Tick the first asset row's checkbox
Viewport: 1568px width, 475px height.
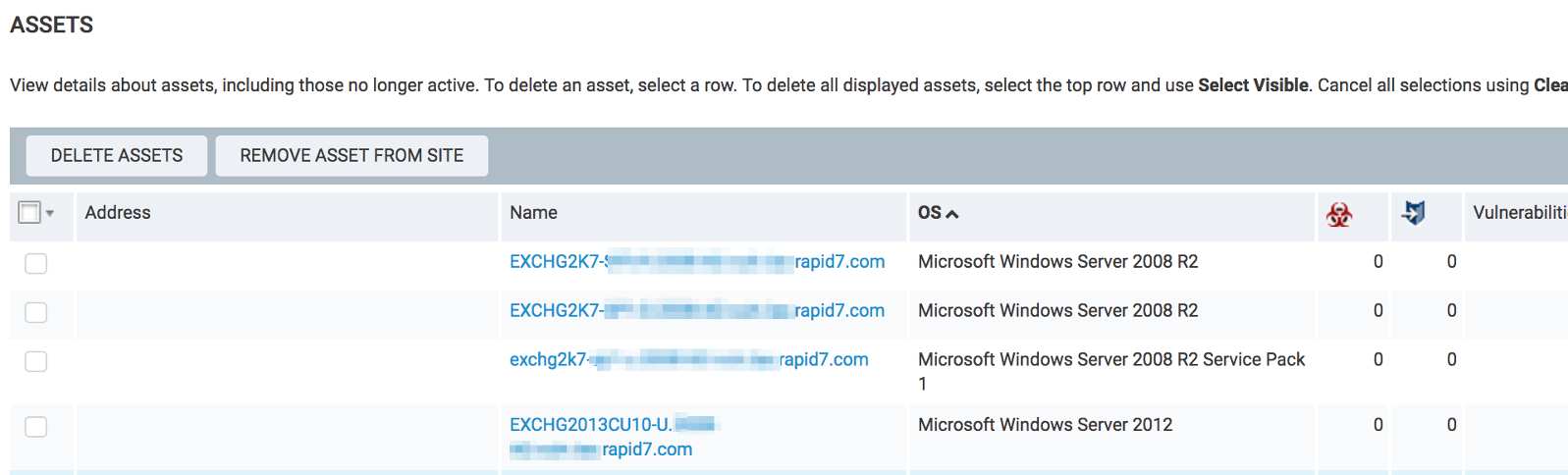click(x=36, y=263)
